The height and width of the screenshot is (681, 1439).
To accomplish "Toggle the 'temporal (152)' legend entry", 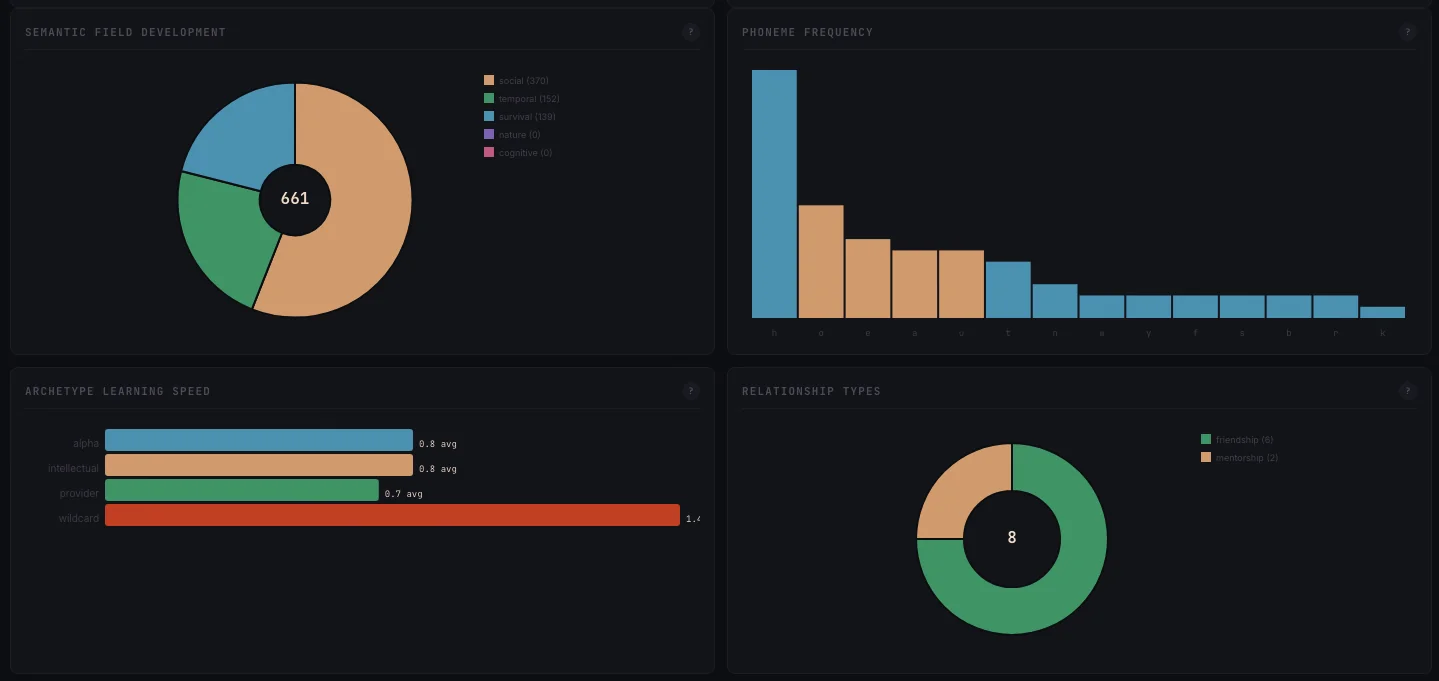I will pyautogui.click(x=520, y=98).
